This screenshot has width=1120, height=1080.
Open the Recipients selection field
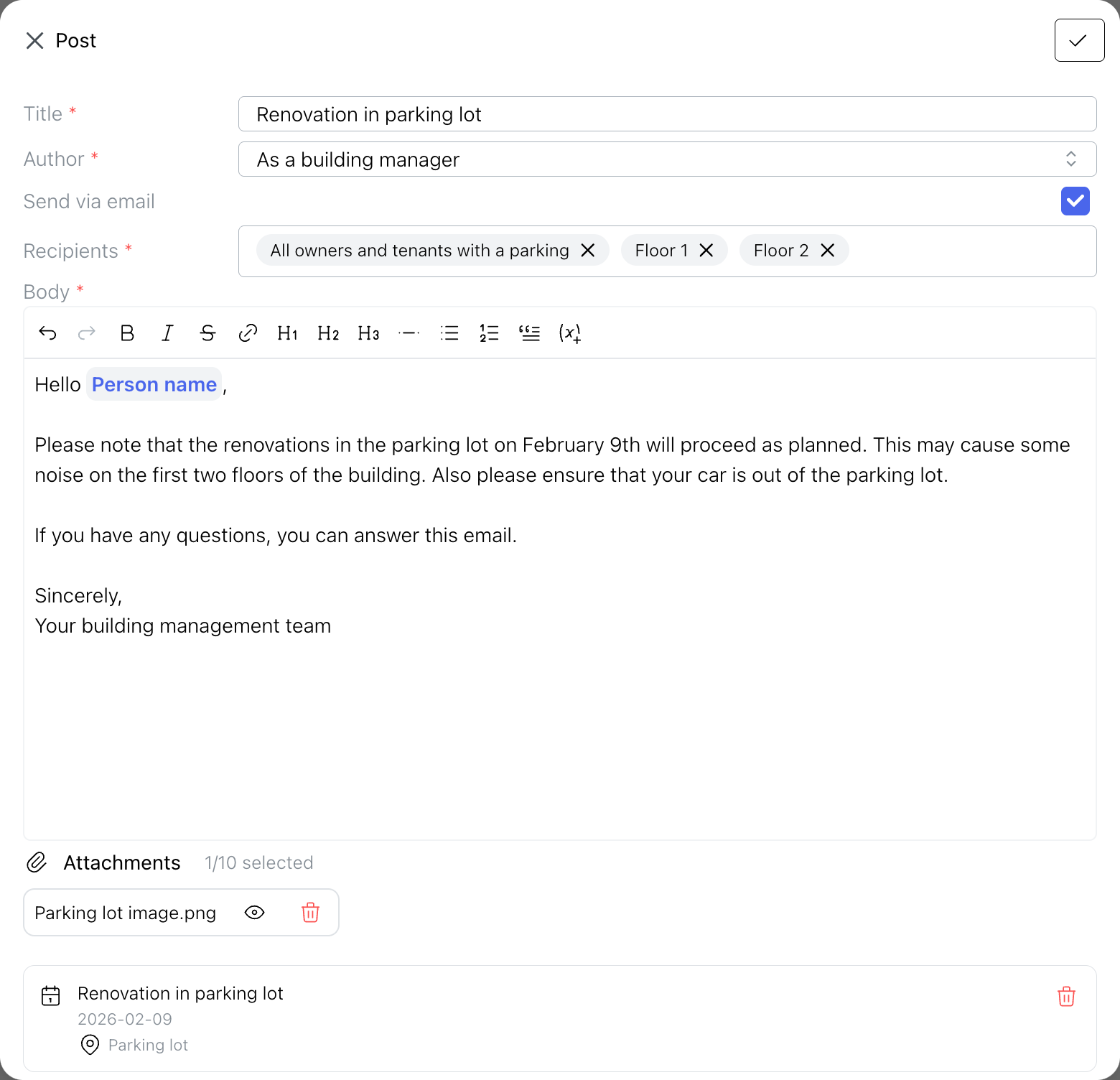pyautogui.click(x=969, y=251)
